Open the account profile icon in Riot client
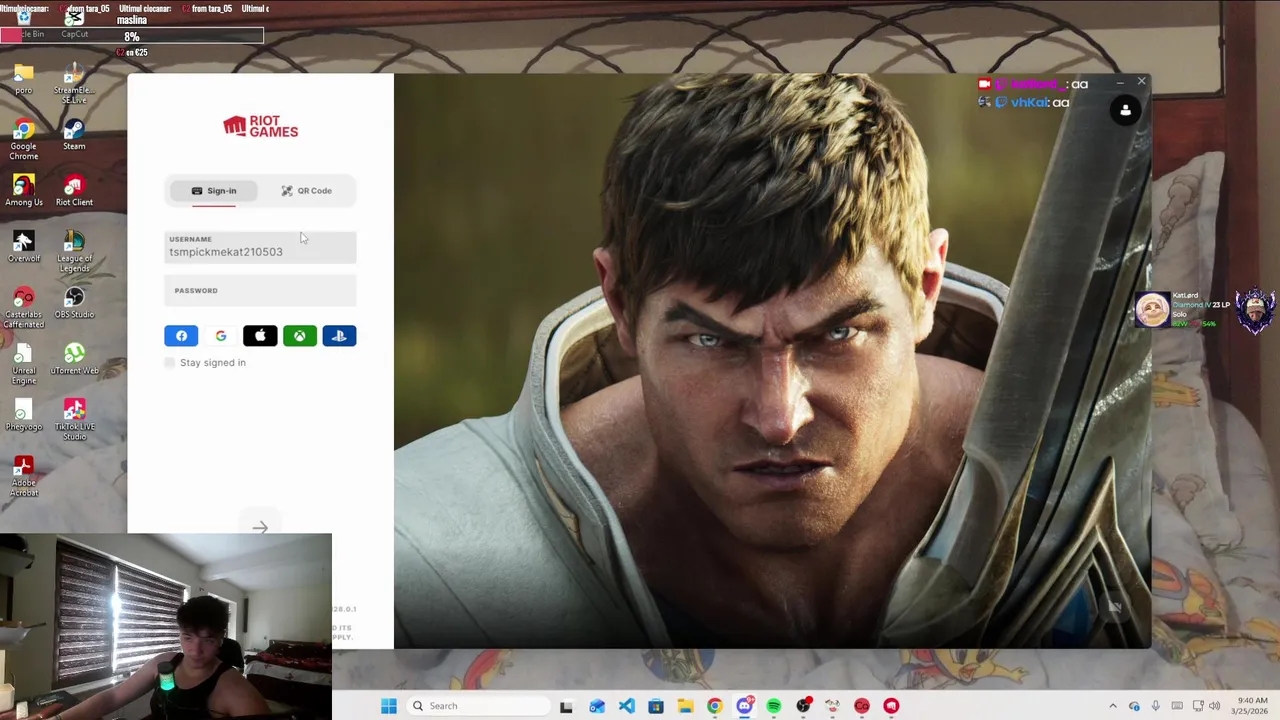1280x720 pixels. (1125, 111)
